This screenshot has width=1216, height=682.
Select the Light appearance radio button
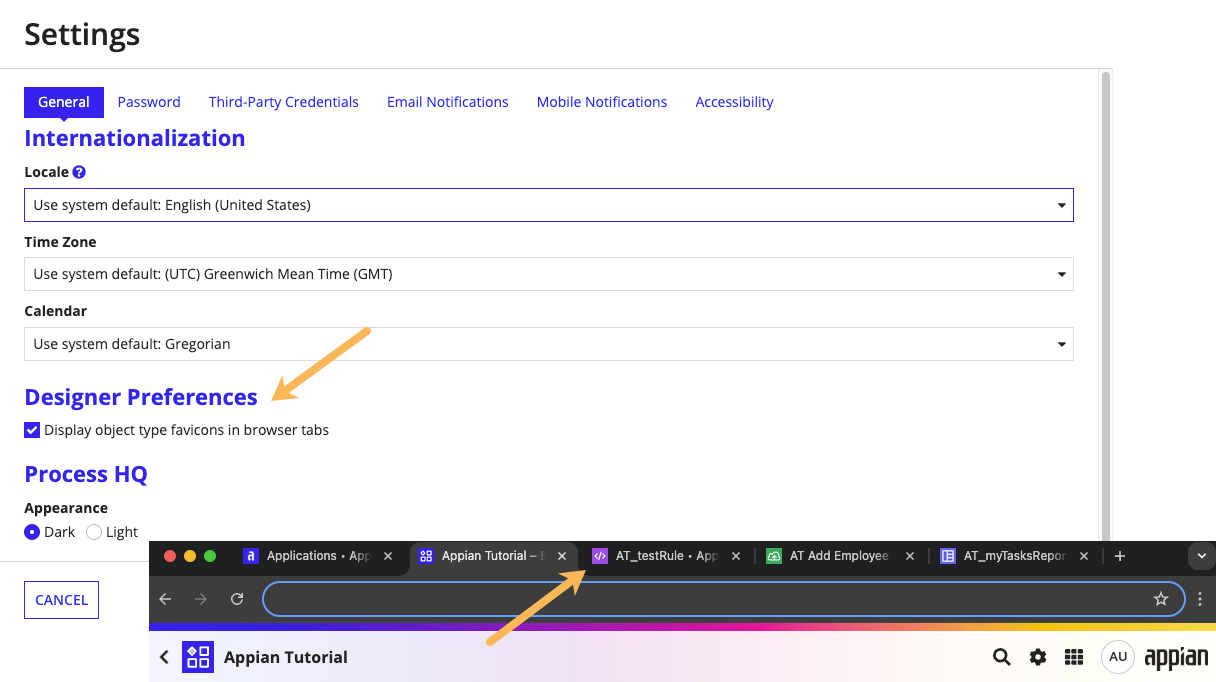click(x=94, y=532)
